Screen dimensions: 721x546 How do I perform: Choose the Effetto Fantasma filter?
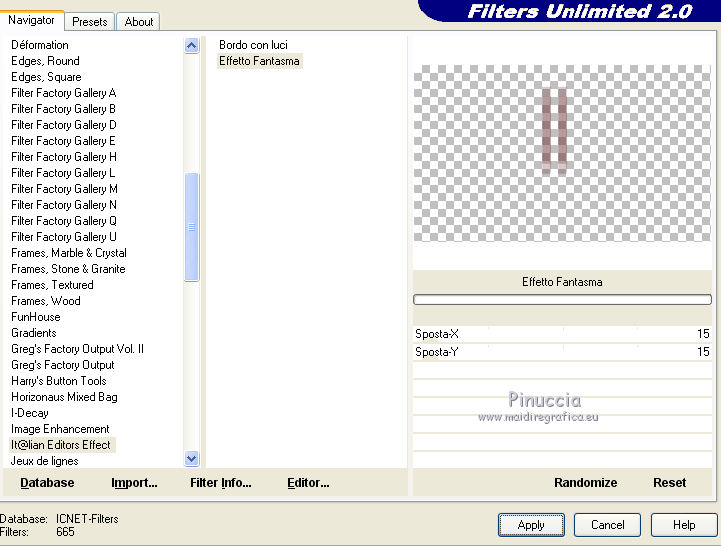click(x=259, y=61)
